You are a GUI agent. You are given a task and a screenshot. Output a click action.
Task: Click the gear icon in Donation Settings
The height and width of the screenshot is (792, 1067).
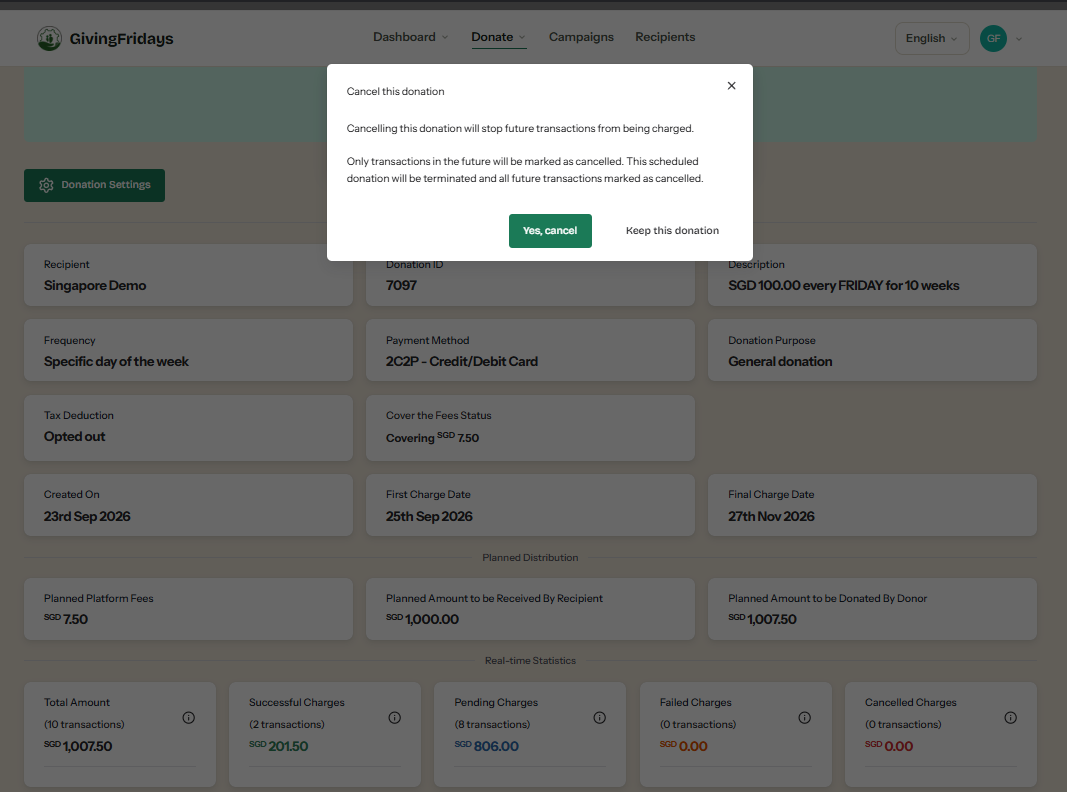(x=46, y=185)
